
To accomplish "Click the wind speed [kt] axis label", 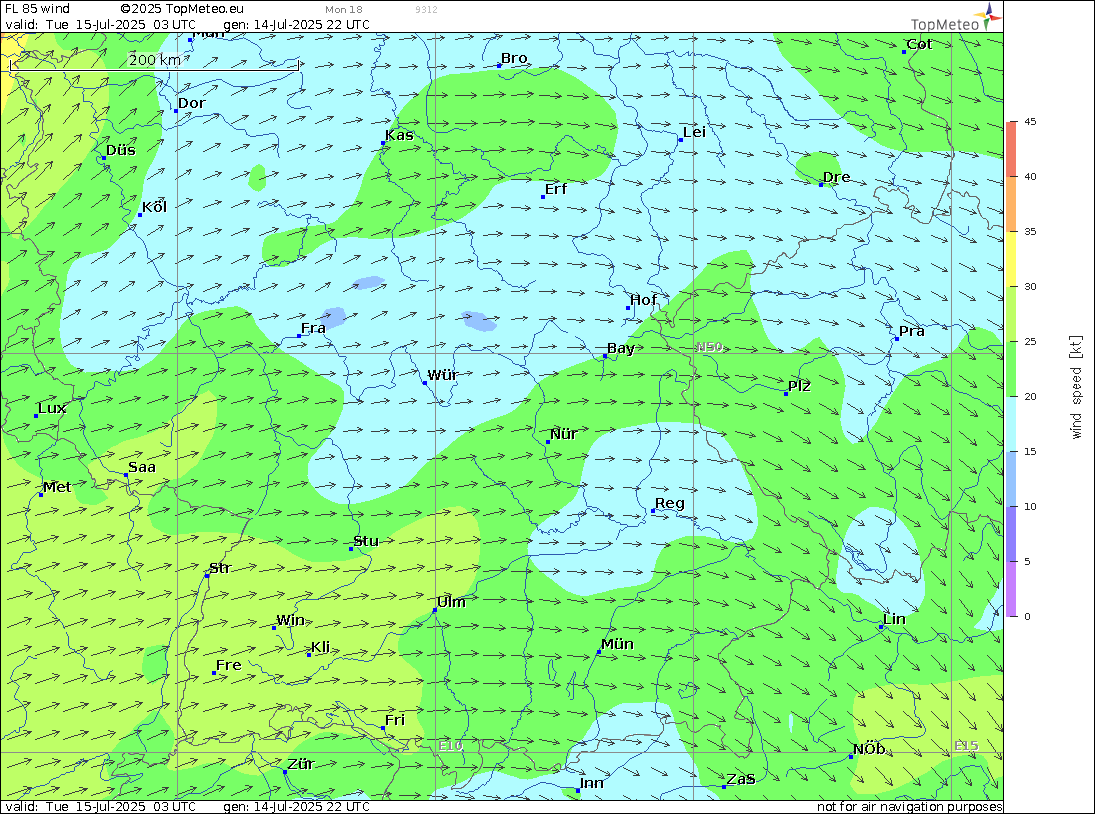I will pos(1076,387).
